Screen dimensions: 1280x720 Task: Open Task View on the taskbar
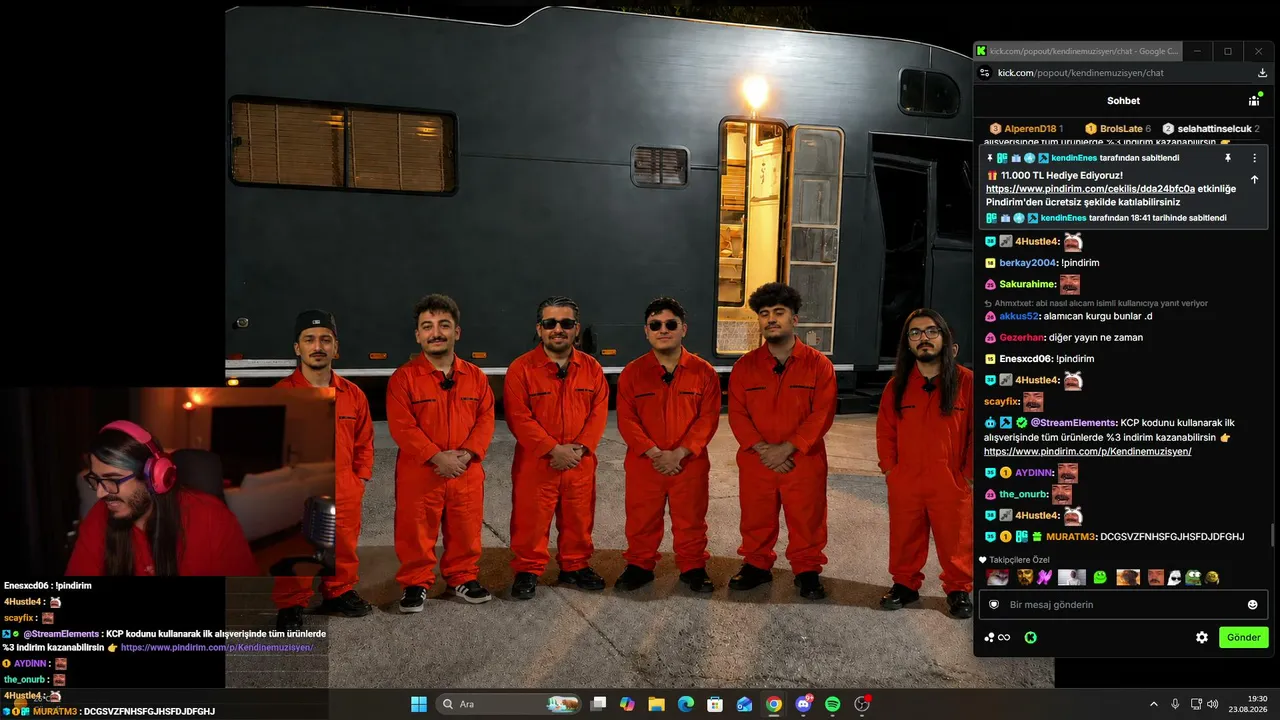point(598,704)
